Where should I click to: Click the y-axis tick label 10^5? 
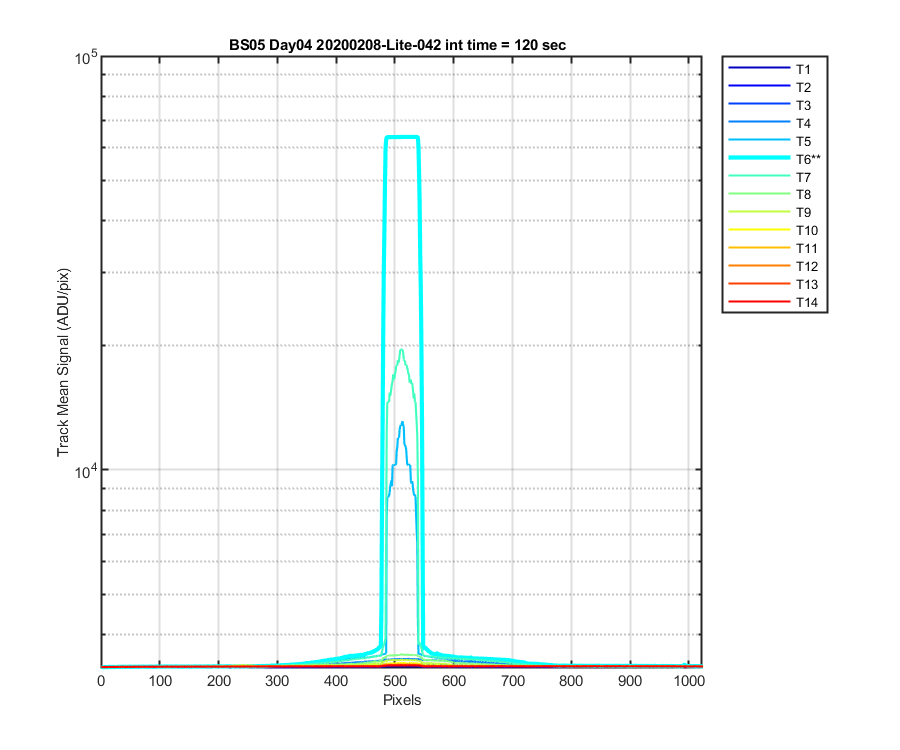click(87, 57)
